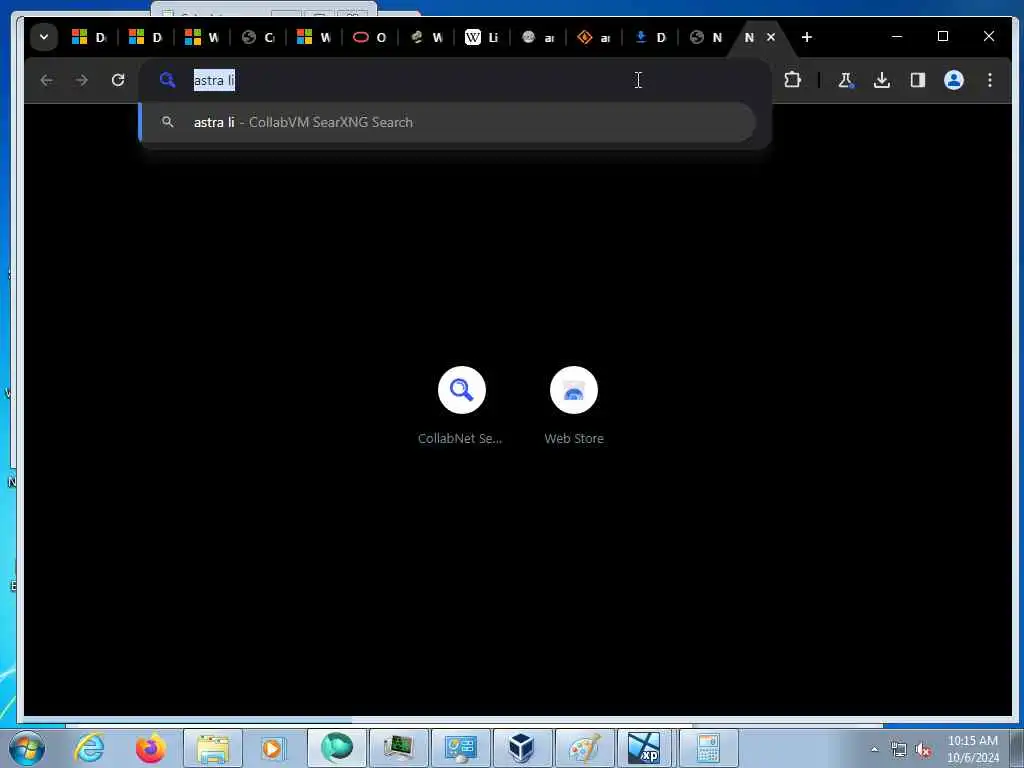Open VirtualBox from the taskbar
This screenshot has height=768, width=1024.
522,748
